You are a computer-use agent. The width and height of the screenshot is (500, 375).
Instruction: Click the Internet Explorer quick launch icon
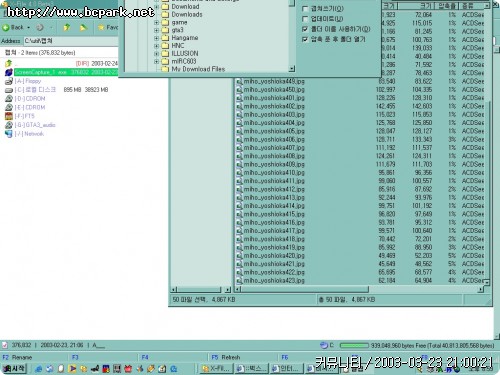(39, 369)
